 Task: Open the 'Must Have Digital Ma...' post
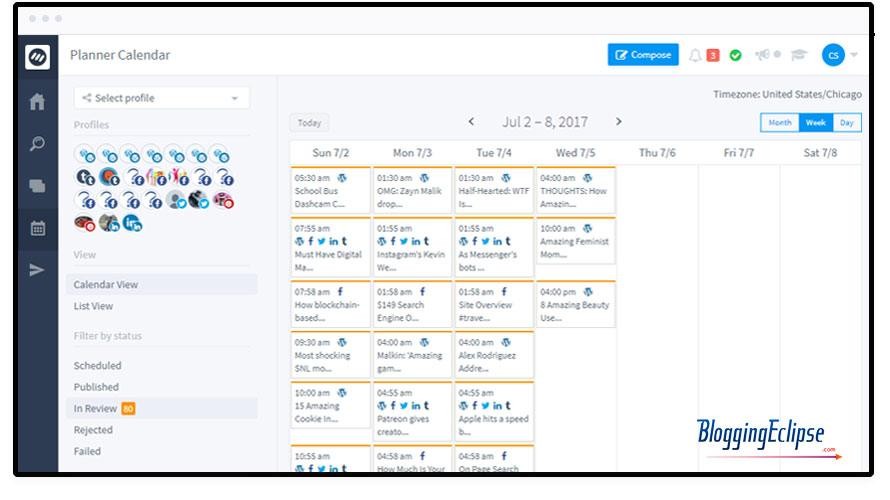[330, 247]
